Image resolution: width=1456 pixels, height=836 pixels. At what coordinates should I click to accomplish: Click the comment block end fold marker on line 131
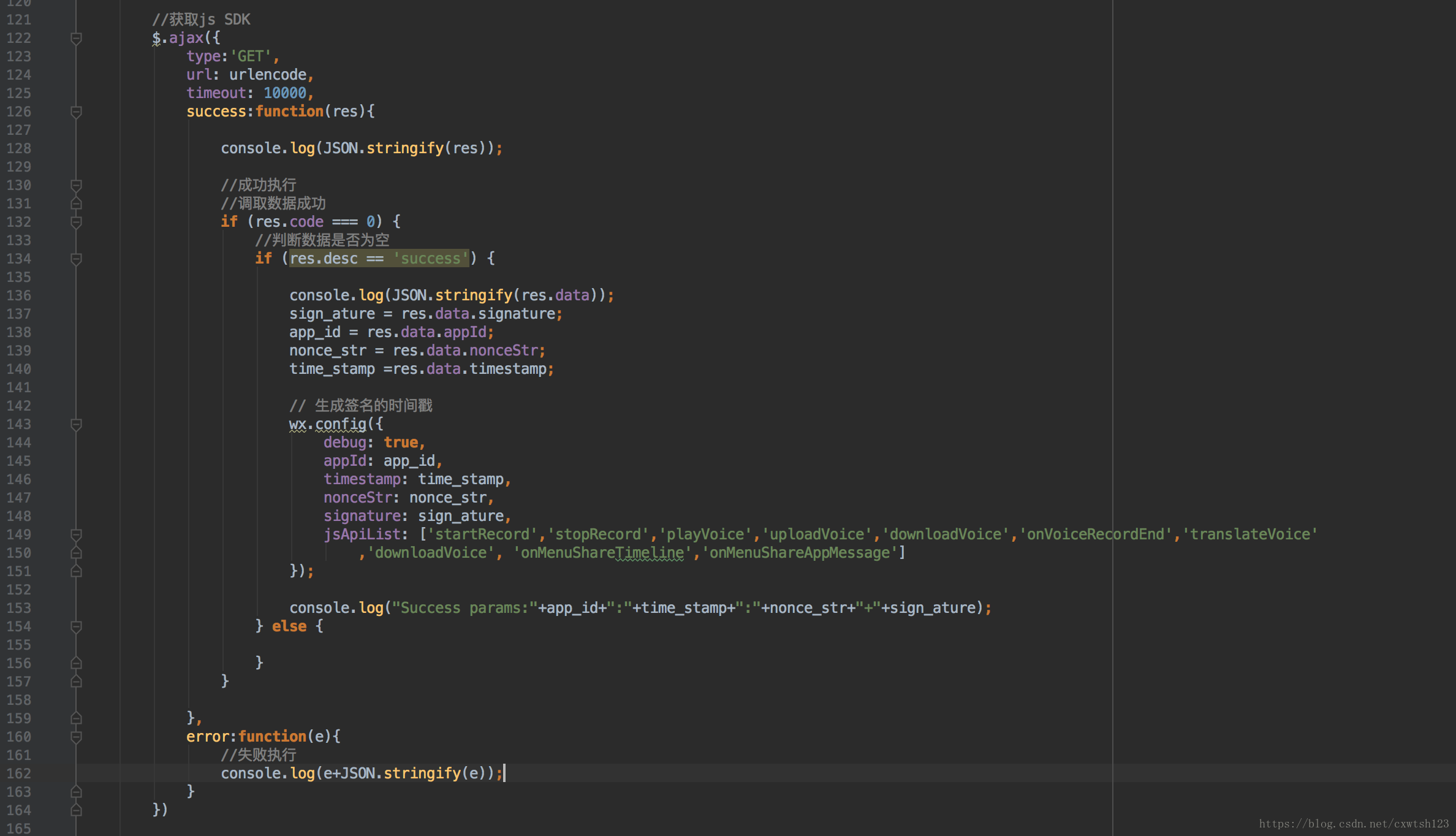coord(76,203)
